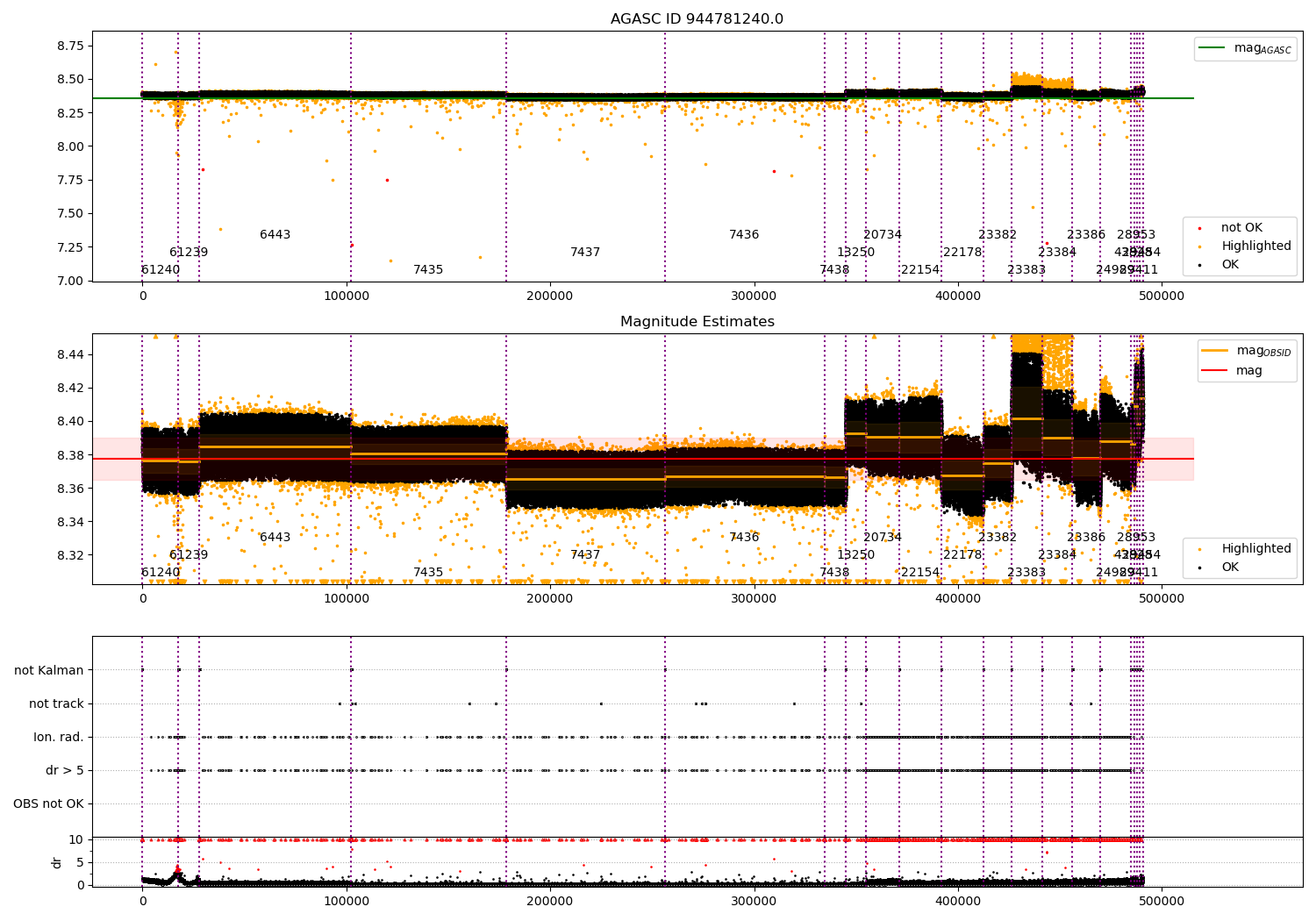Screen dimensions: 1316x921
Task: Click obsid label 7436 in the top panel
Action: (x=744, y=235)
